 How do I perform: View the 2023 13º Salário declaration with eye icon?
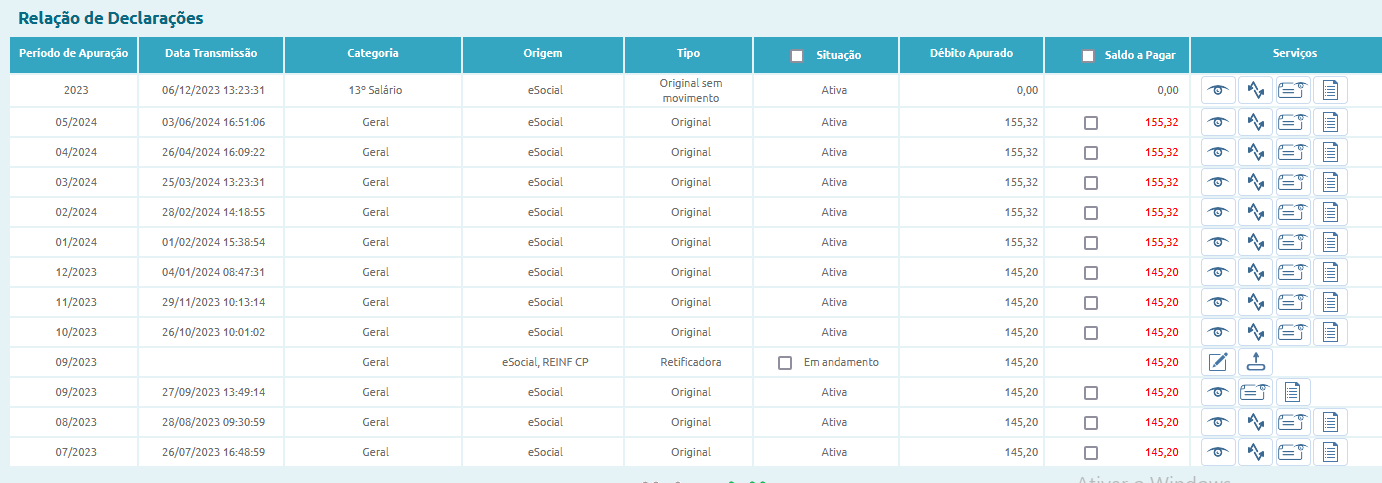tap(1217, 90)
